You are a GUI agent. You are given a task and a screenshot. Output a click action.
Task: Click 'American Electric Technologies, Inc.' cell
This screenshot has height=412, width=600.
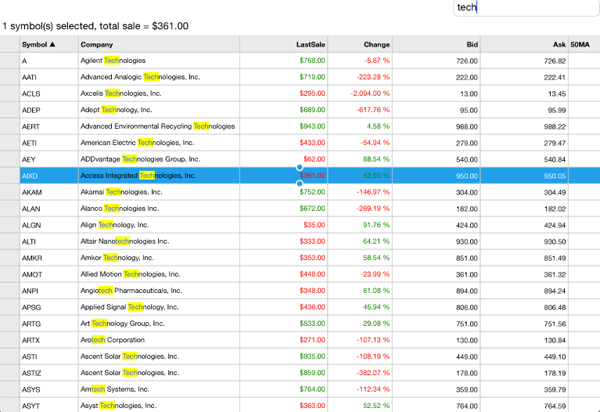159,143
